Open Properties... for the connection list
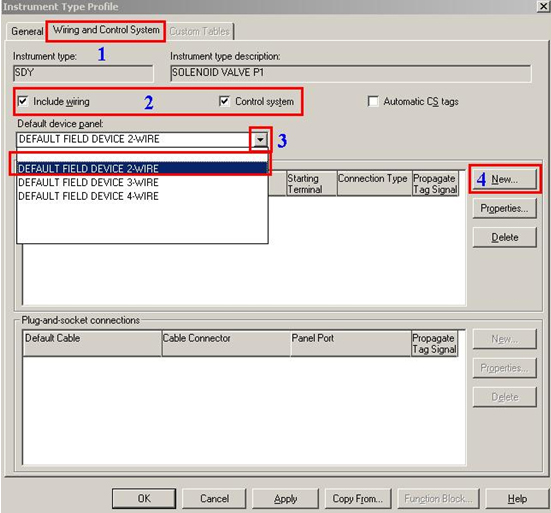 505,208
